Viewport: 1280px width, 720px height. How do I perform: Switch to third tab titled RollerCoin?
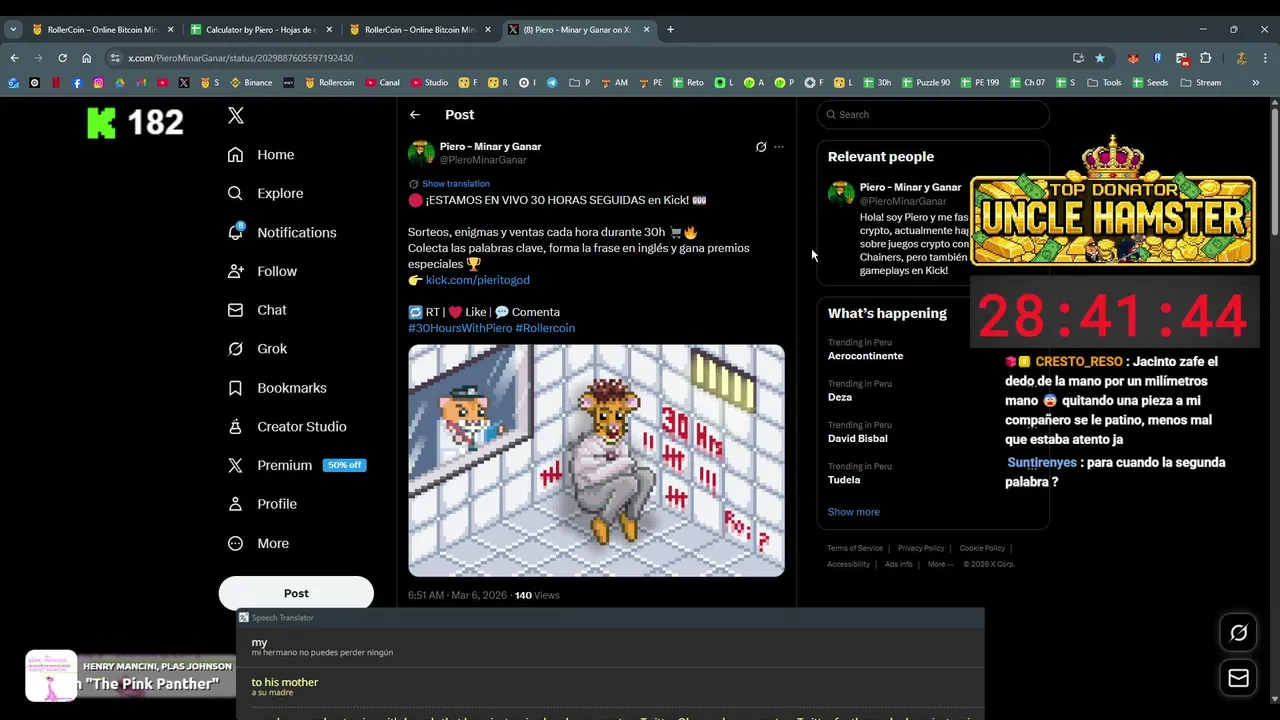point(420,30)
